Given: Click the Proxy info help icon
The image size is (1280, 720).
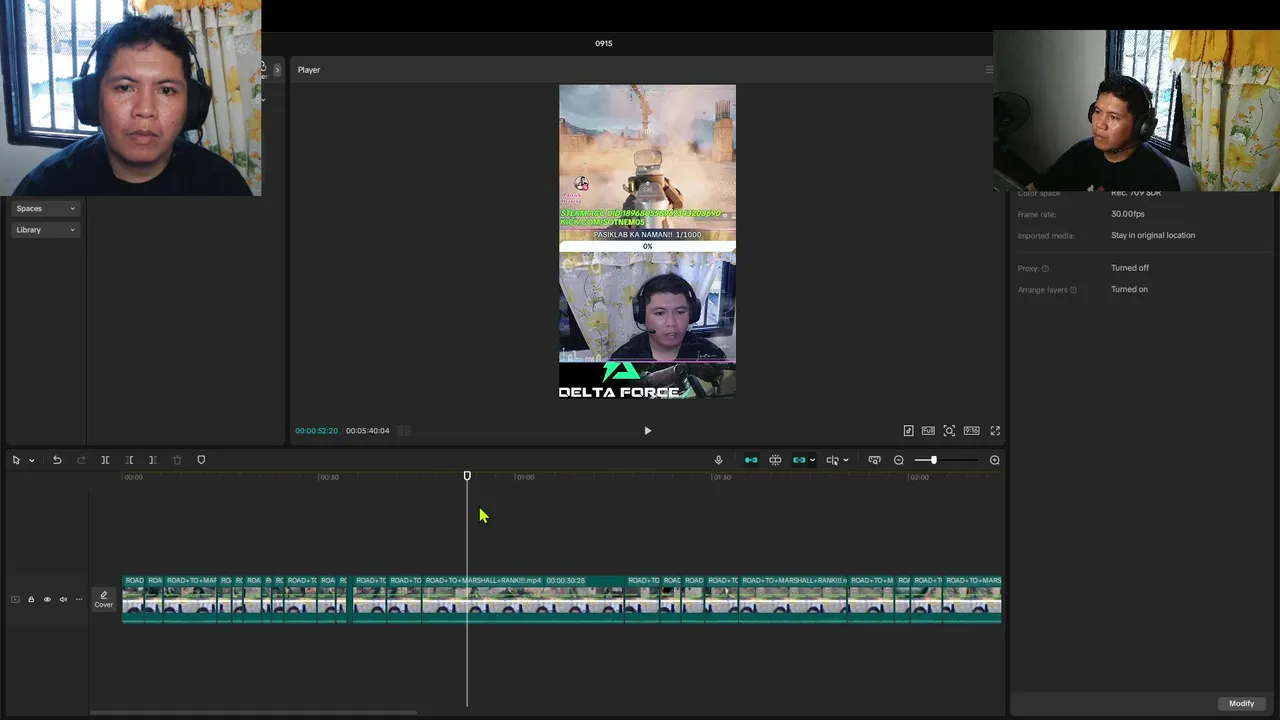Looking at the screenshot, I should (x=1045, y=269).
